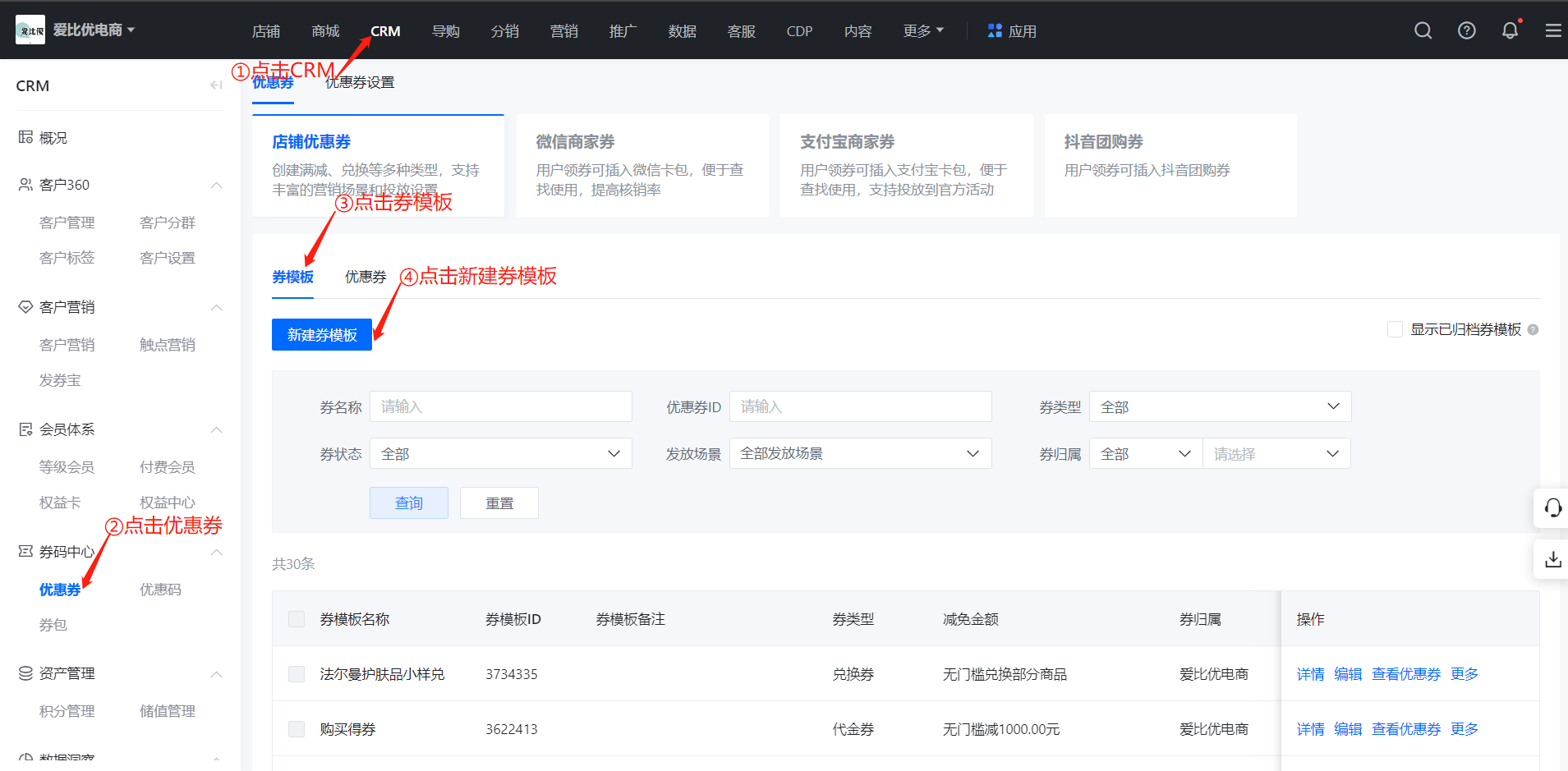Collapse the 客户营销 sidebar section
This screenshot has height=771, width=1568.
(x=217, y=307)
